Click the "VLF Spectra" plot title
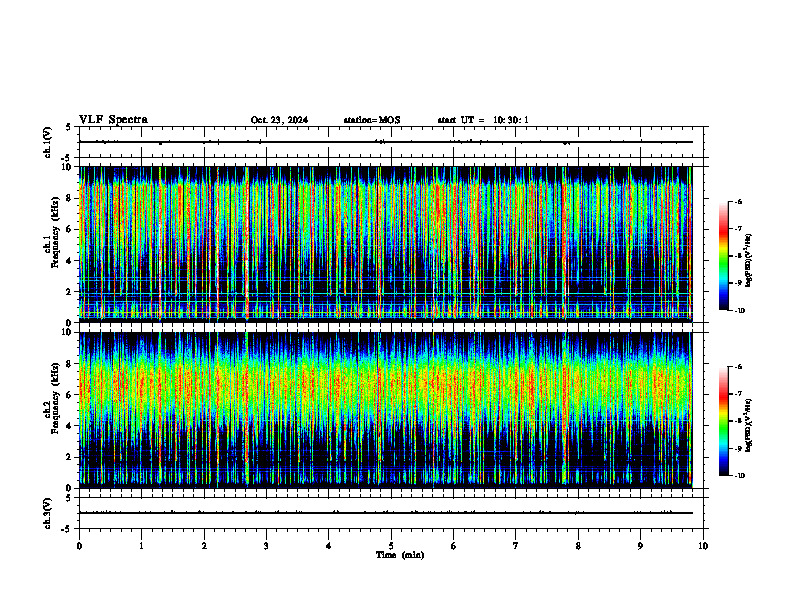This screenshot has width=792, height=612. (x=113, y=120)
